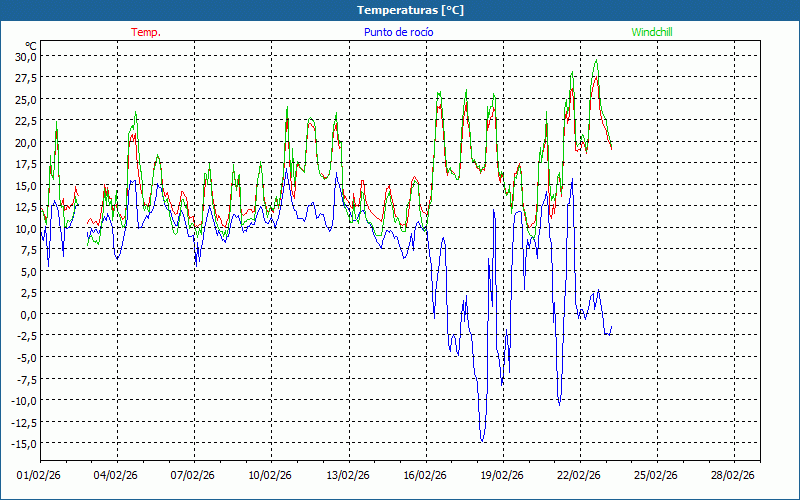This screenshot has width=800, height=500.
Task: Select the 25/02/26 date on the x-axis
Action: [x=656, y=476]
